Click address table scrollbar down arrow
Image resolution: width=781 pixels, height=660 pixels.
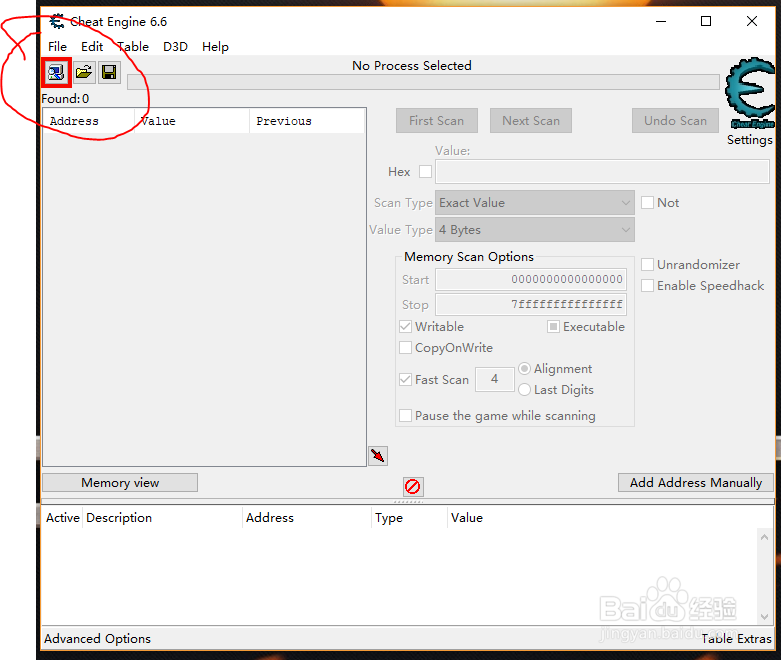(x=764, y=617)
